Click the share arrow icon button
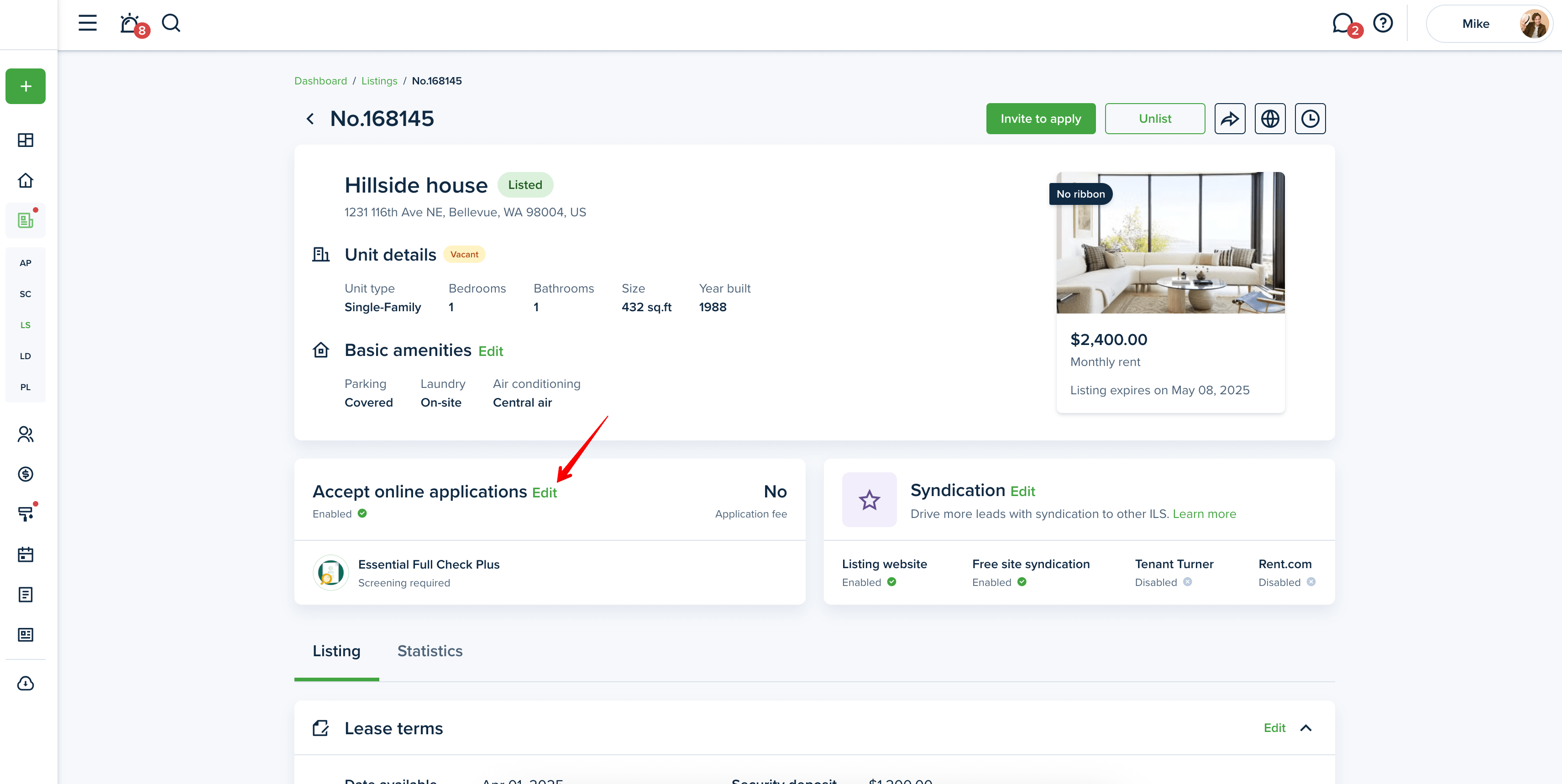Viewport: 1562px width, 784px height. tap(1230, 119)
